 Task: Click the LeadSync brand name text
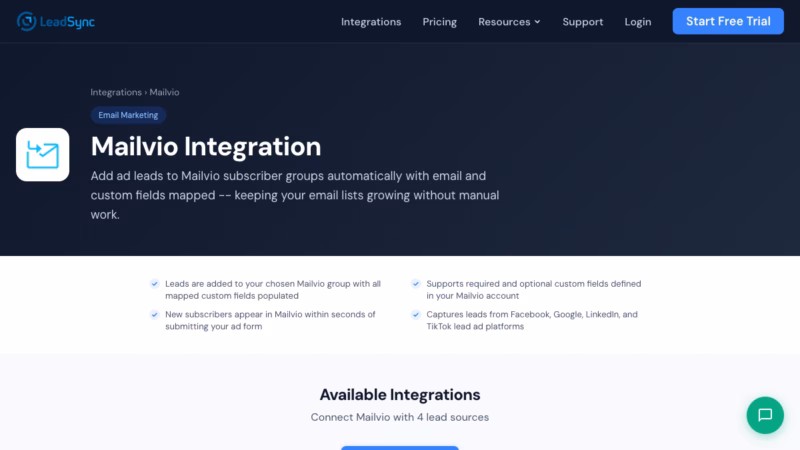69,21
